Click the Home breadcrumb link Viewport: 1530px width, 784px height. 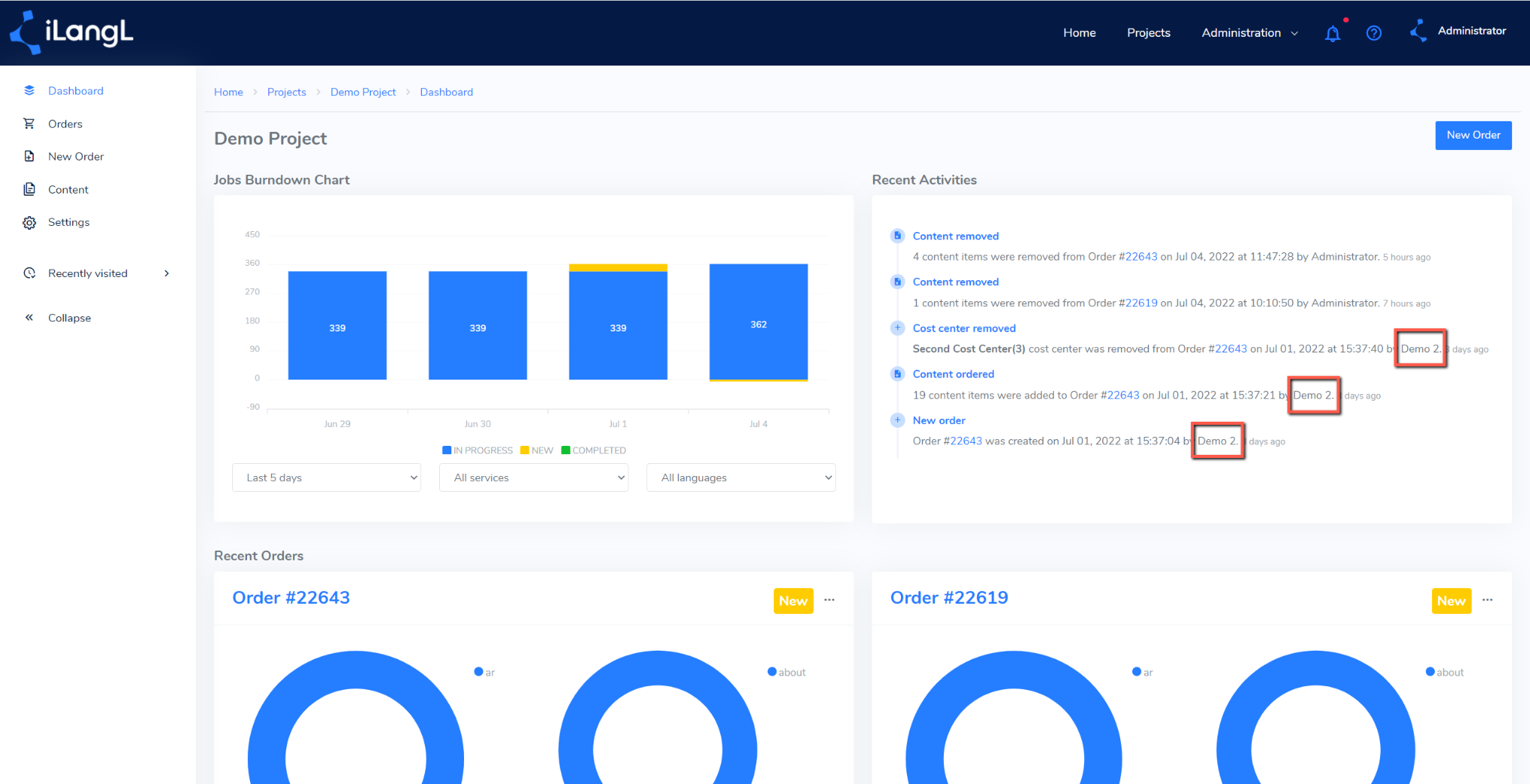228,92
